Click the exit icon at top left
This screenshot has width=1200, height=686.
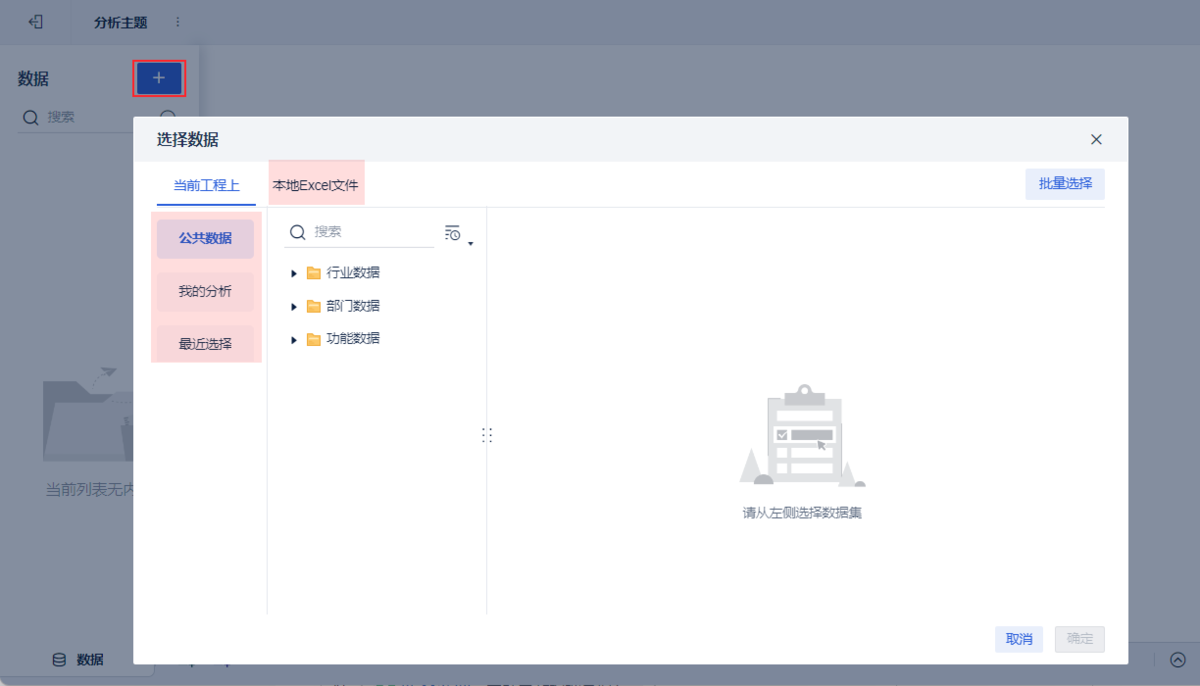pos(35,22)
